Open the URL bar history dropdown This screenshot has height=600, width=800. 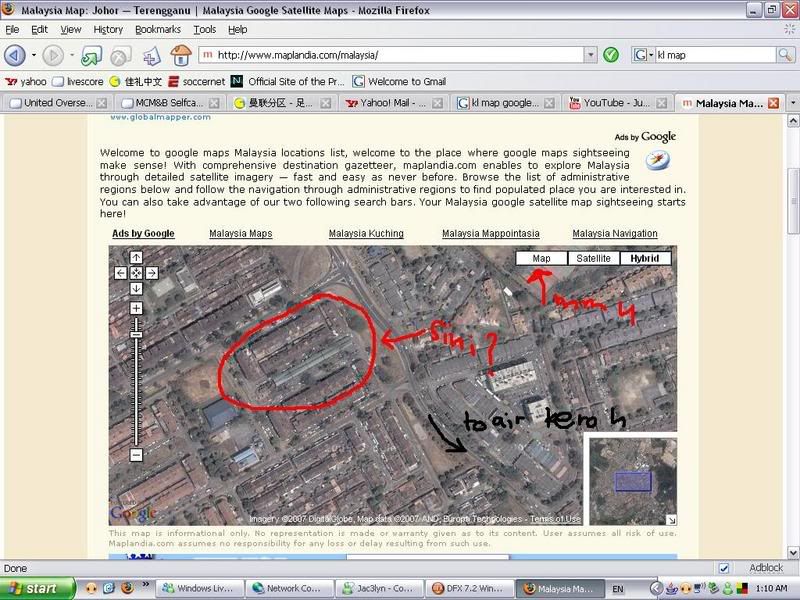(x=590, y=55)
